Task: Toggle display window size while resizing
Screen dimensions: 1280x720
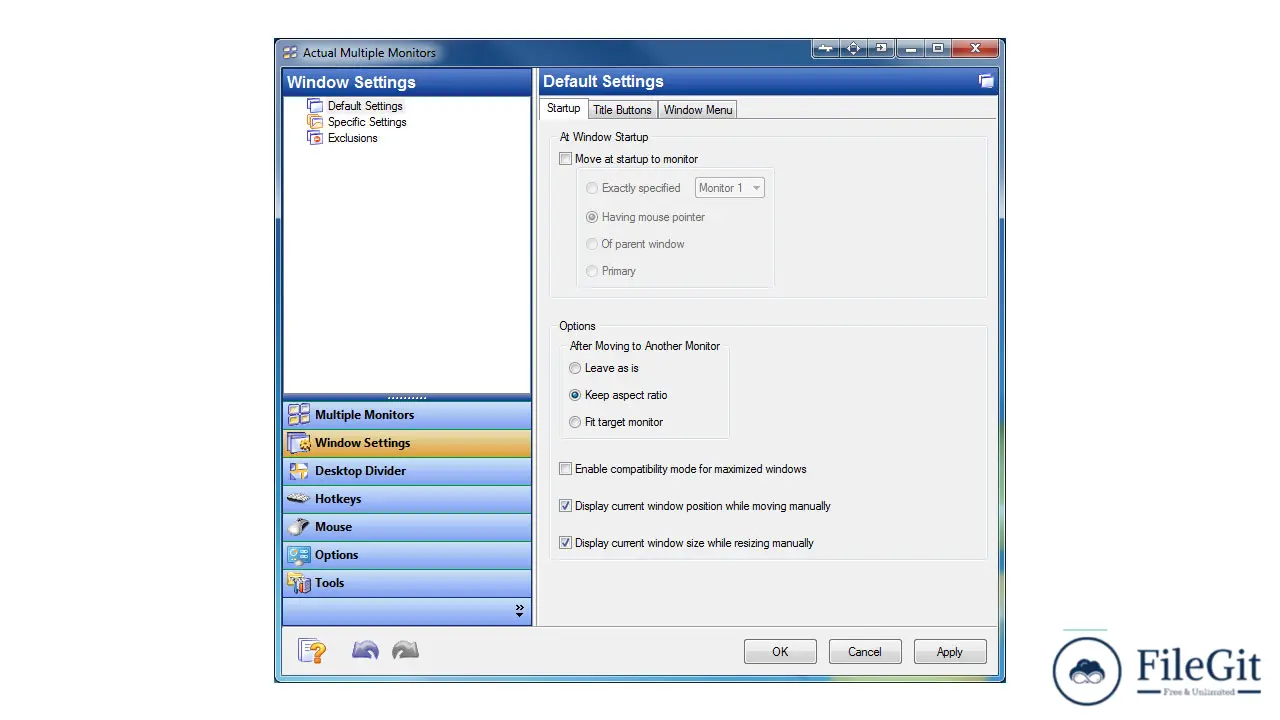Action: [566, 543]
